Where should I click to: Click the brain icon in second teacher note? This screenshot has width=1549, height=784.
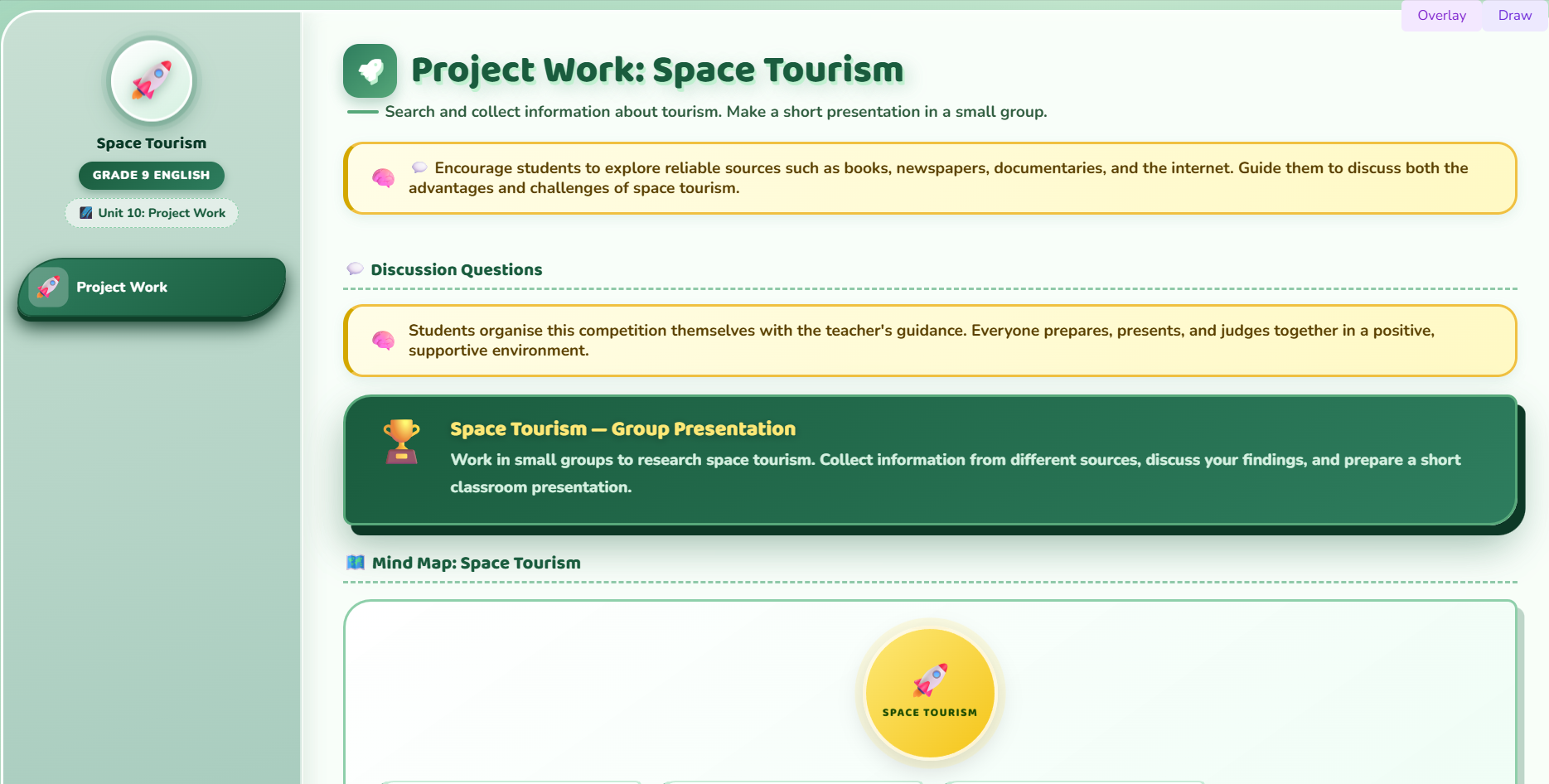pyautogui.click(x=383, y=341)
